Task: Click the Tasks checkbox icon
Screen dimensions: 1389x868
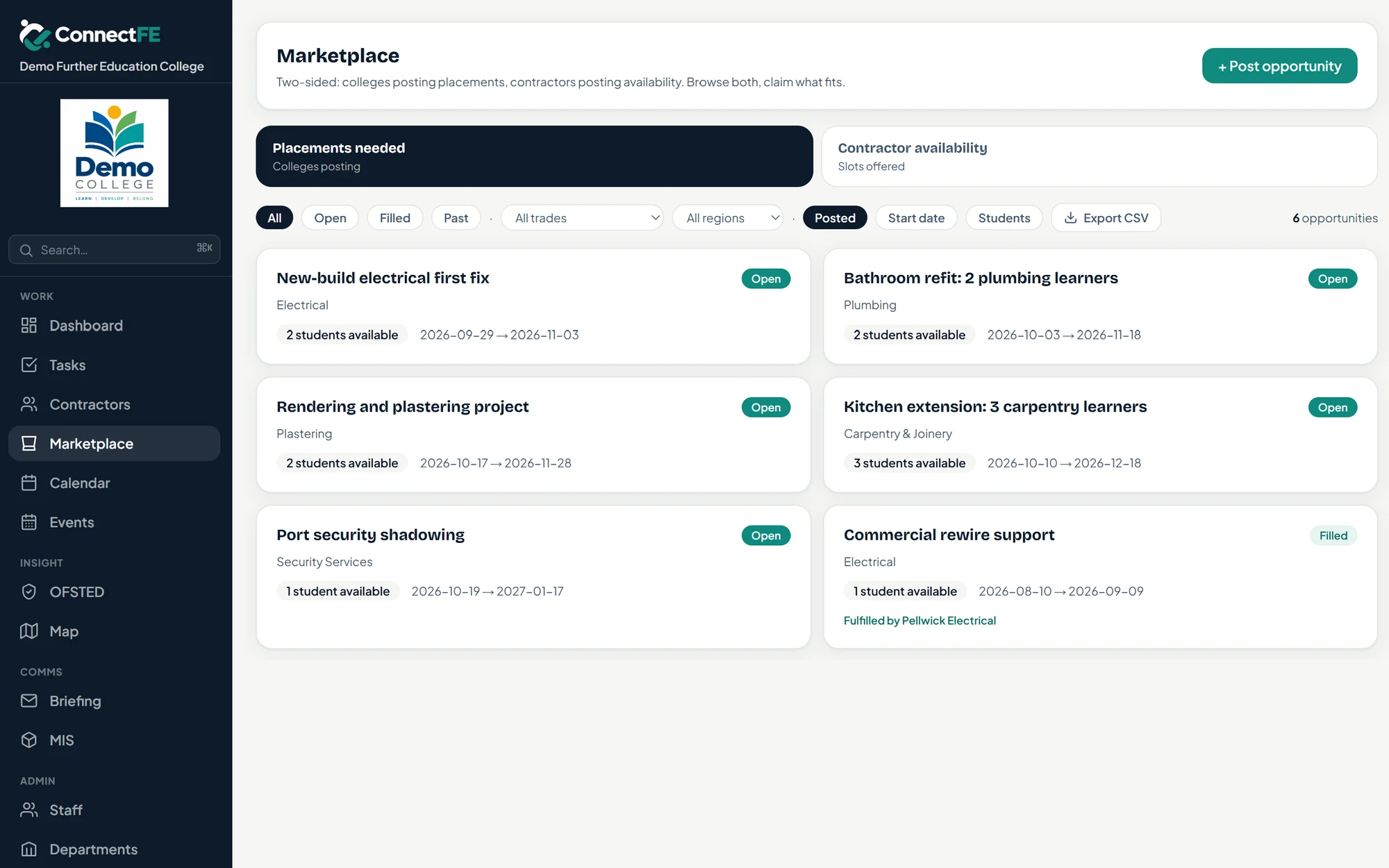Action: 28,365
